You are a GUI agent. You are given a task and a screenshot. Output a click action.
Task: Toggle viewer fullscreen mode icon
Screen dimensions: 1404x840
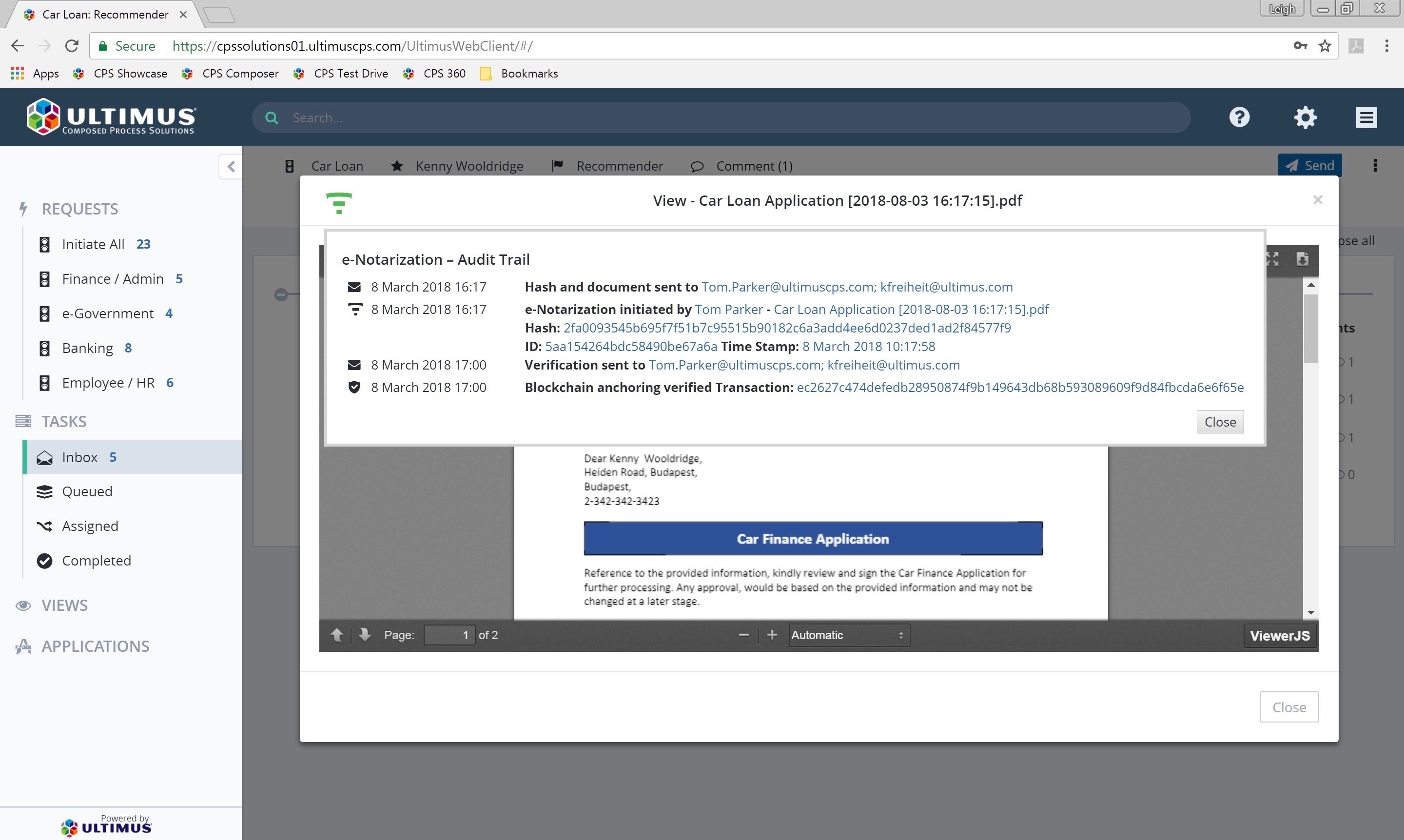pos(1272,259)
